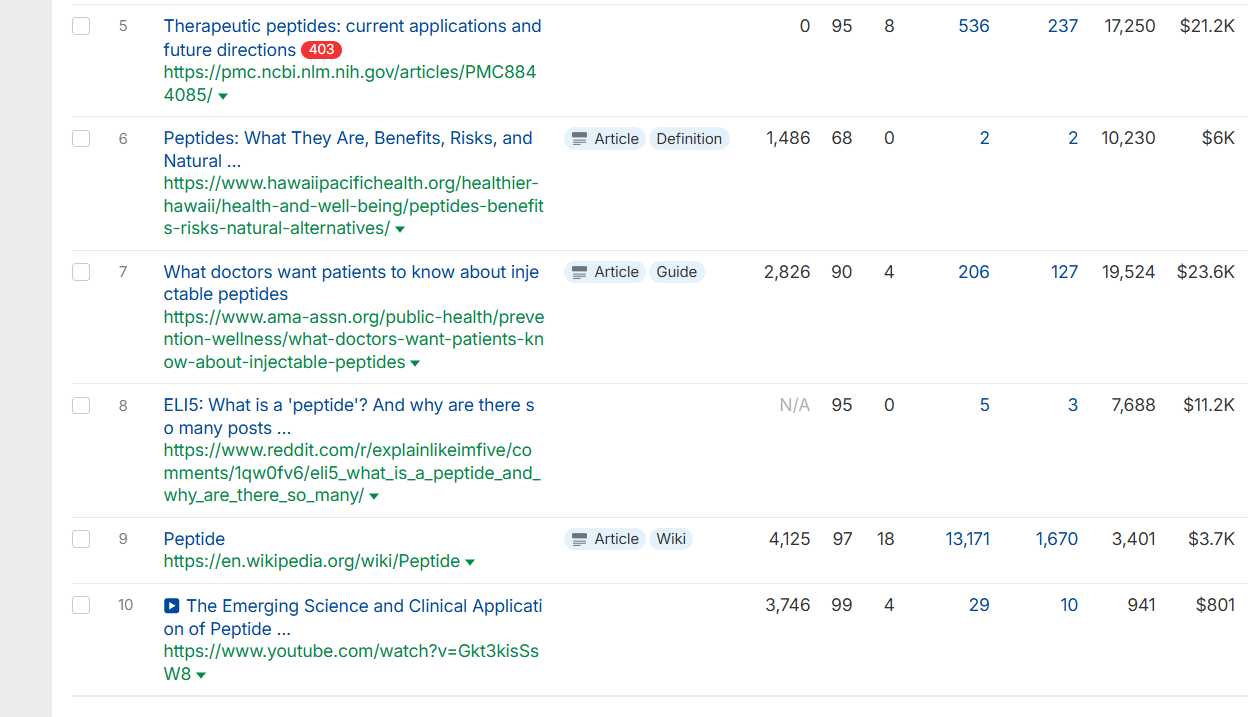Screen dimensions: 1248x717
Task: Click the 7,688 value in the reddit row
Action: [x=1134, y=405]
